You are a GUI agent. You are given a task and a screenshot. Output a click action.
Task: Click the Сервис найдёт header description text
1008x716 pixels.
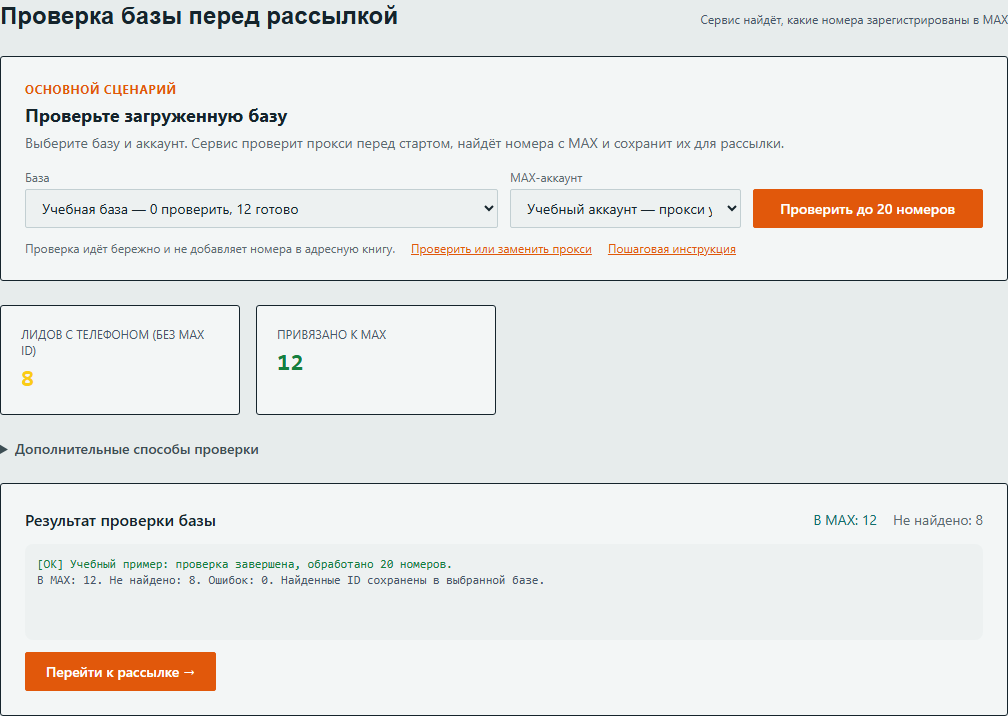pos(854,20)
